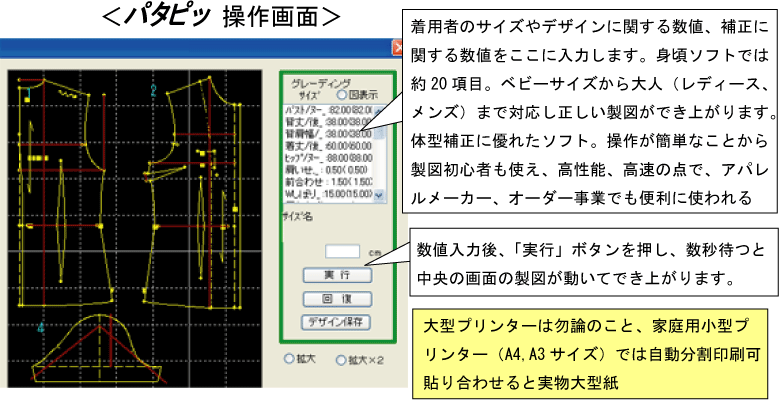Select the バスト/ヌード 82.00 row

tap(328, 111)
